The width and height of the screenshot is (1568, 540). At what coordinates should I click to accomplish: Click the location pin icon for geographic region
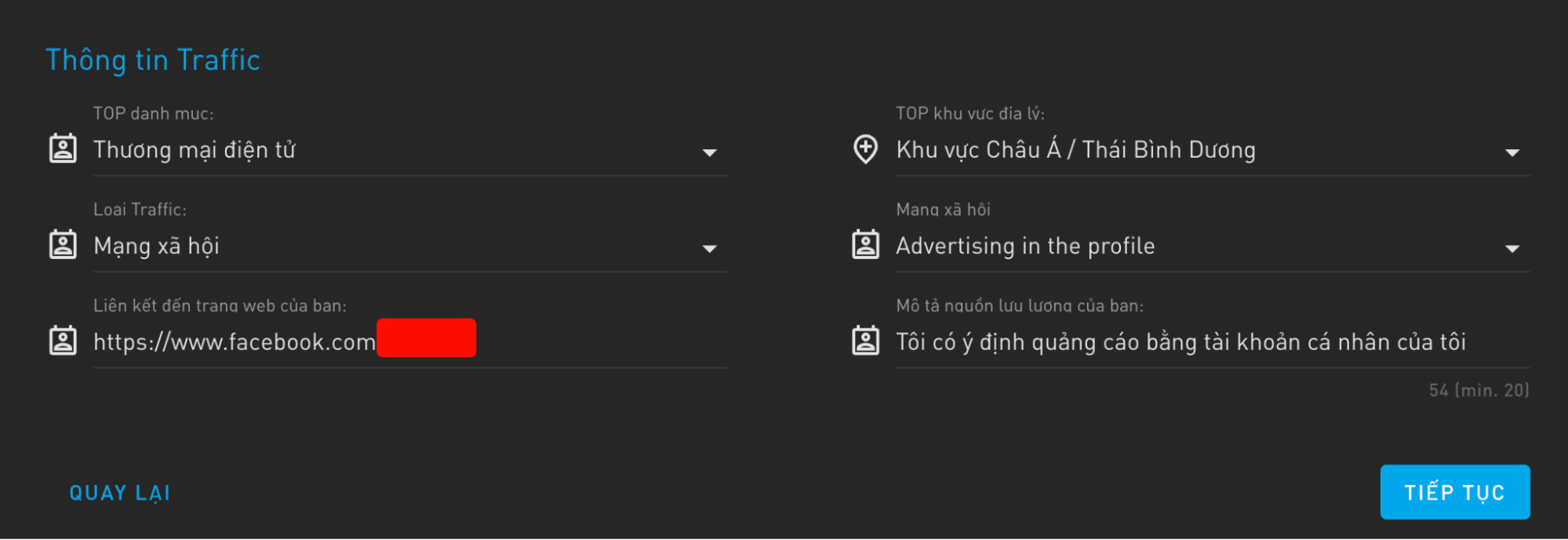point(865,148)
